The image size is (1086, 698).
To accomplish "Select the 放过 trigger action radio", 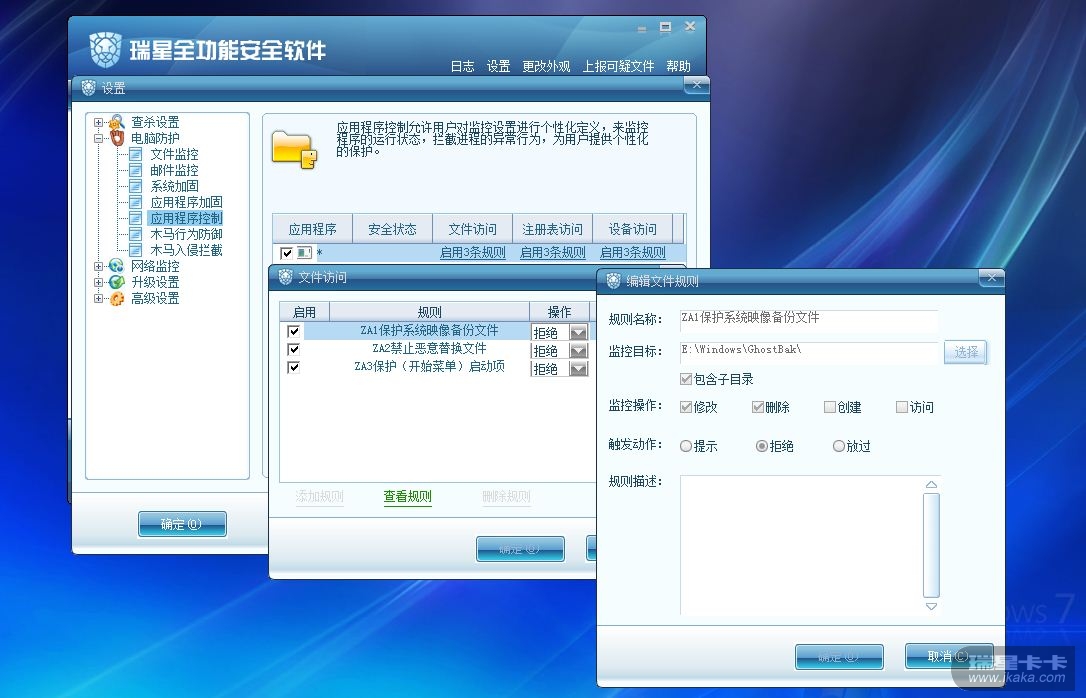I will pyautogui.click(x=839, y=447).
